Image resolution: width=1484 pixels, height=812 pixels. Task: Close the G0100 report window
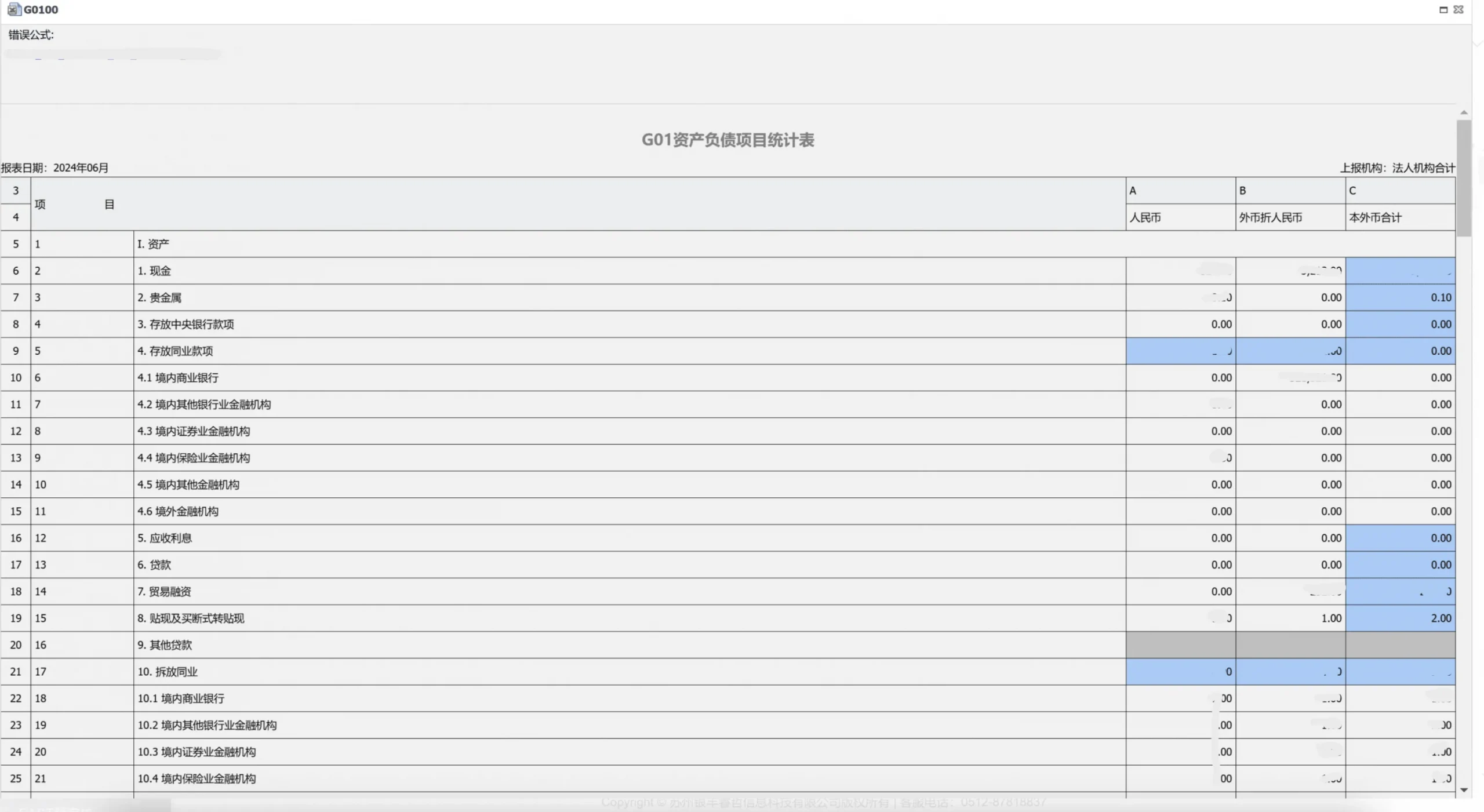click(x=1459, y=9)
